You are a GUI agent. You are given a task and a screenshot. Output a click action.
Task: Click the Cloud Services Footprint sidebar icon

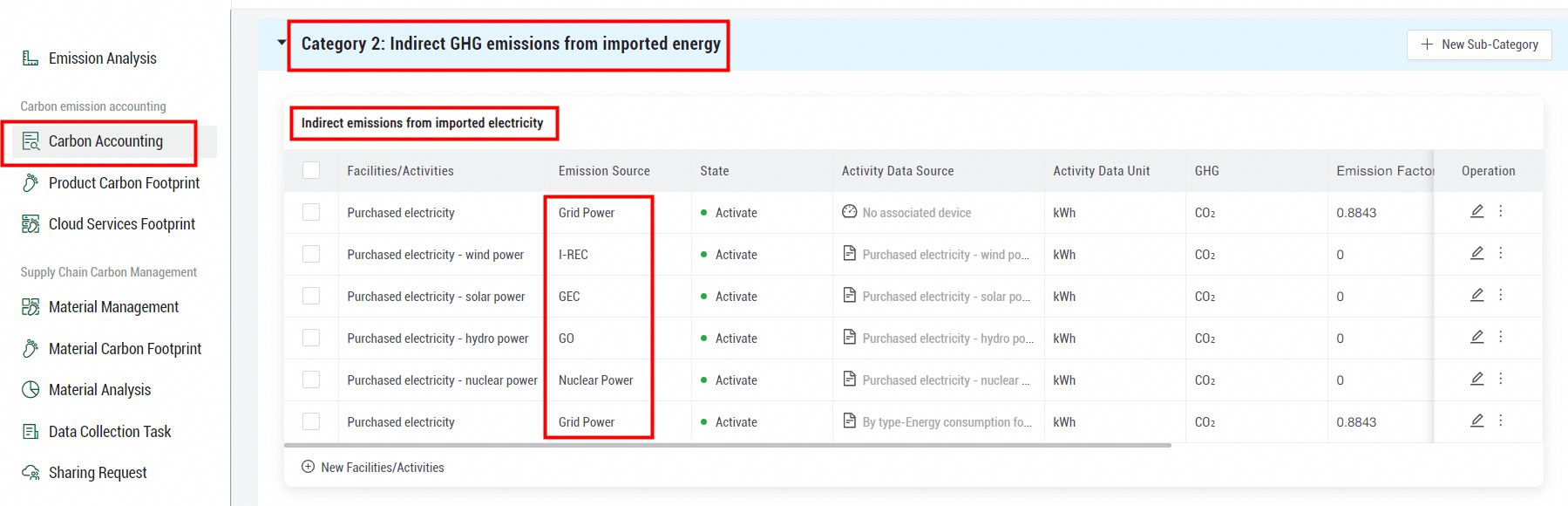coord(31,224)
